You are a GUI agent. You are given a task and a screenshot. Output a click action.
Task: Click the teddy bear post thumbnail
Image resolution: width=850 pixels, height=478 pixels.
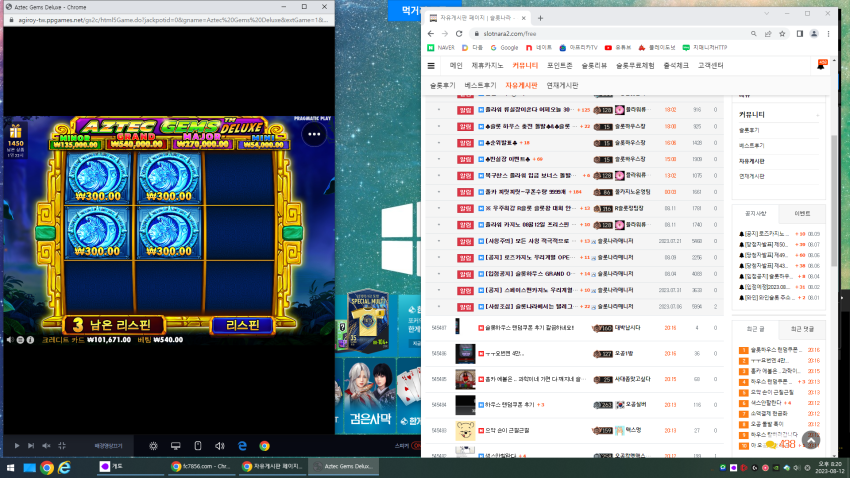[465, 430]
